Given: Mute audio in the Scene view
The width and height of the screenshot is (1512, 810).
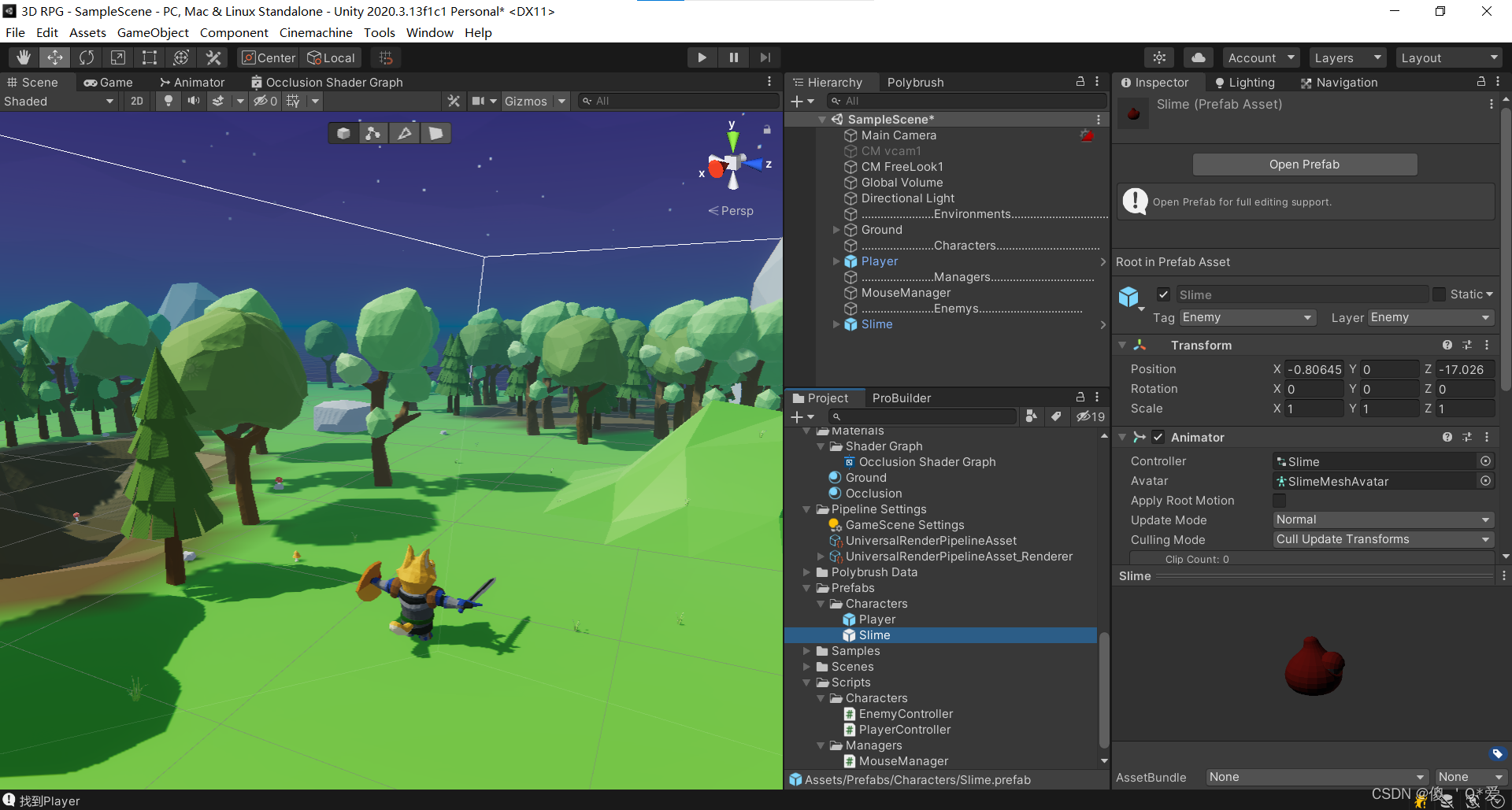Looking at the screenshot, I should (193, 101).
